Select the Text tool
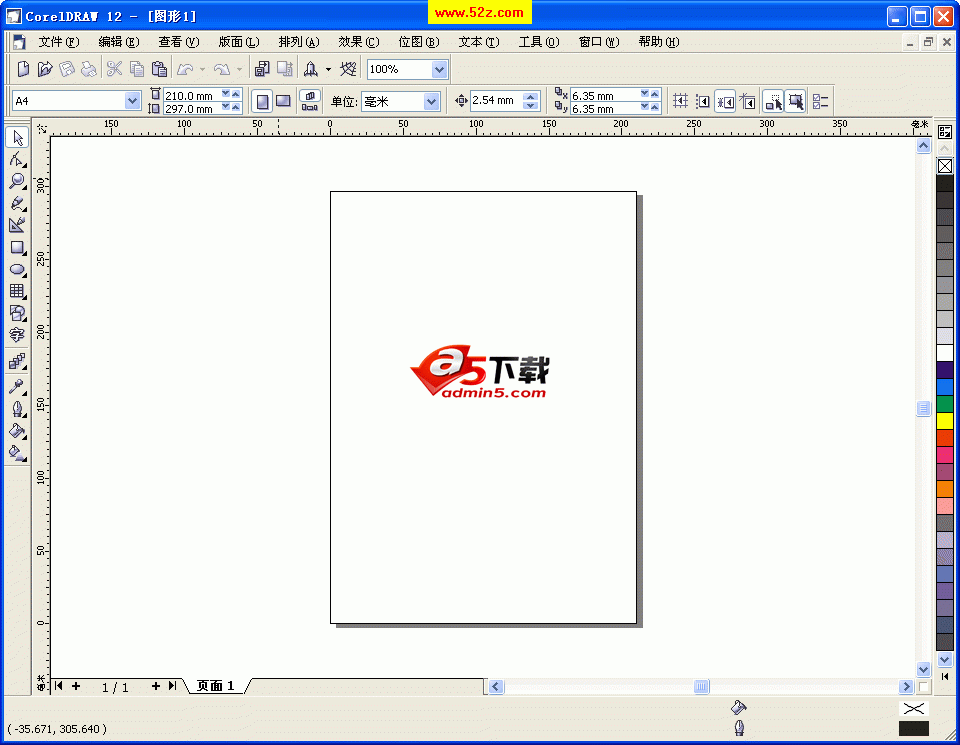 point(17,335)
